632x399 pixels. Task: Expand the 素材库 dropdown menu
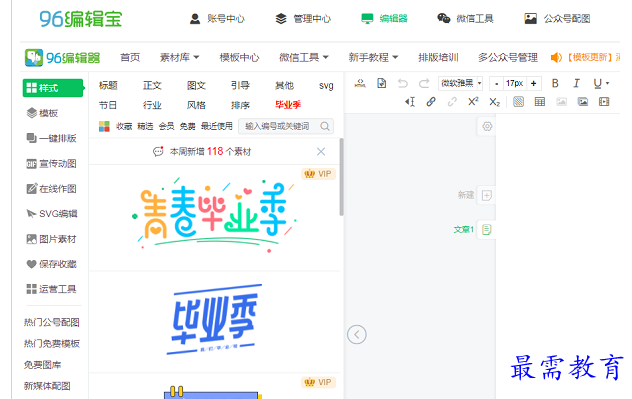pyautogui.click(x=179, y=58)
